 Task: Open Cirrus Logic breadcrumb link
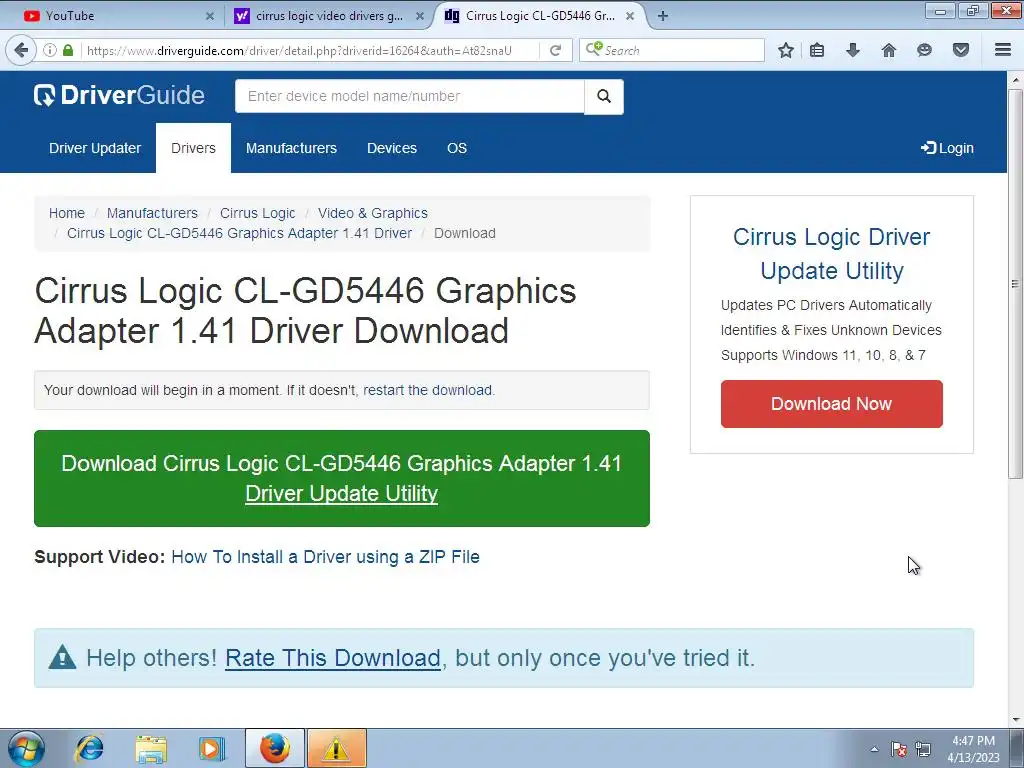coord(257,213)
